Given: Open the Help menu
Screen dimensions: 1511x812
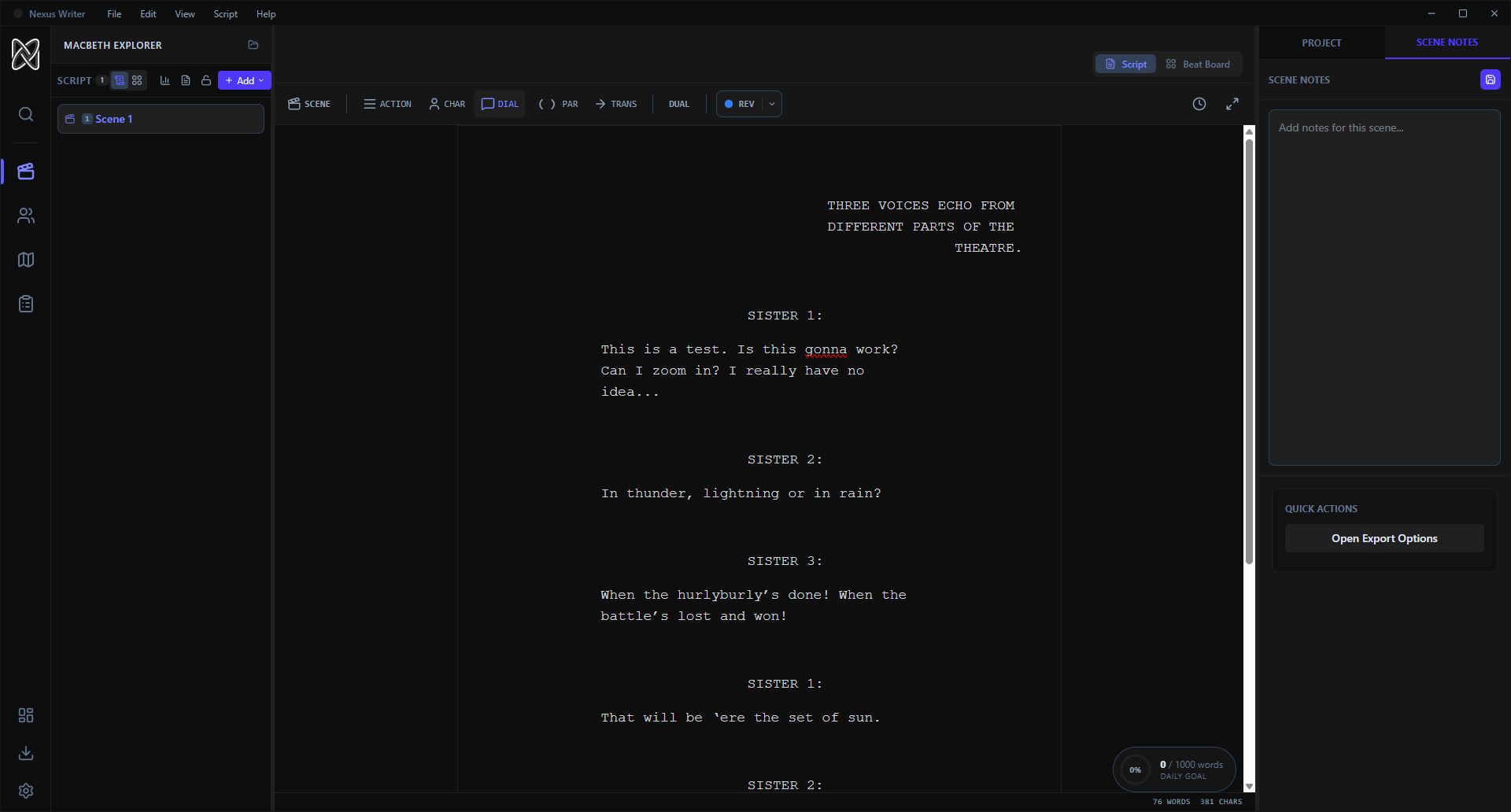Looking at the screenshot, I should pyautogui.click(x=266, y=14).
